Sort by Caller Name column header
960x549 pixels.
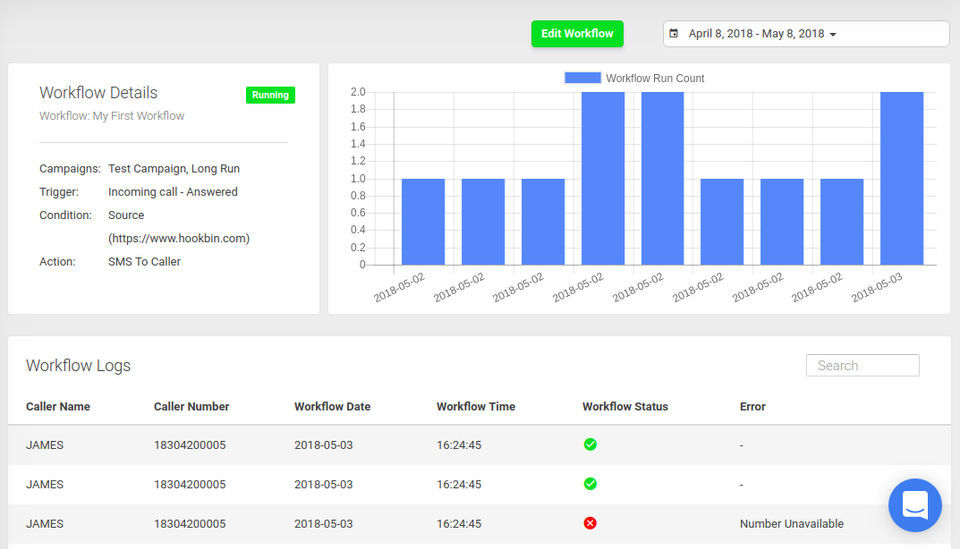[58, 406]
